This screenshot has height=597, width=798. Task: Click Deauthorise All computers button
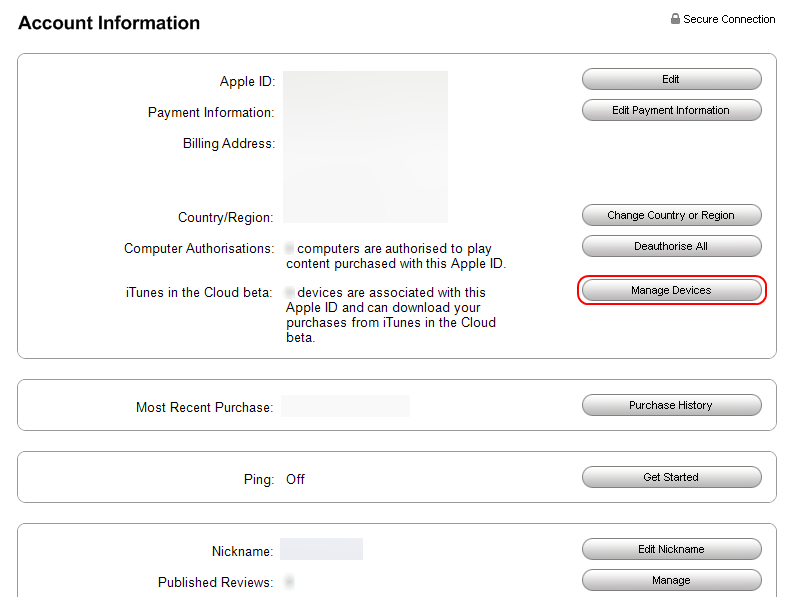pyautogui.click(x=671, y=246)
